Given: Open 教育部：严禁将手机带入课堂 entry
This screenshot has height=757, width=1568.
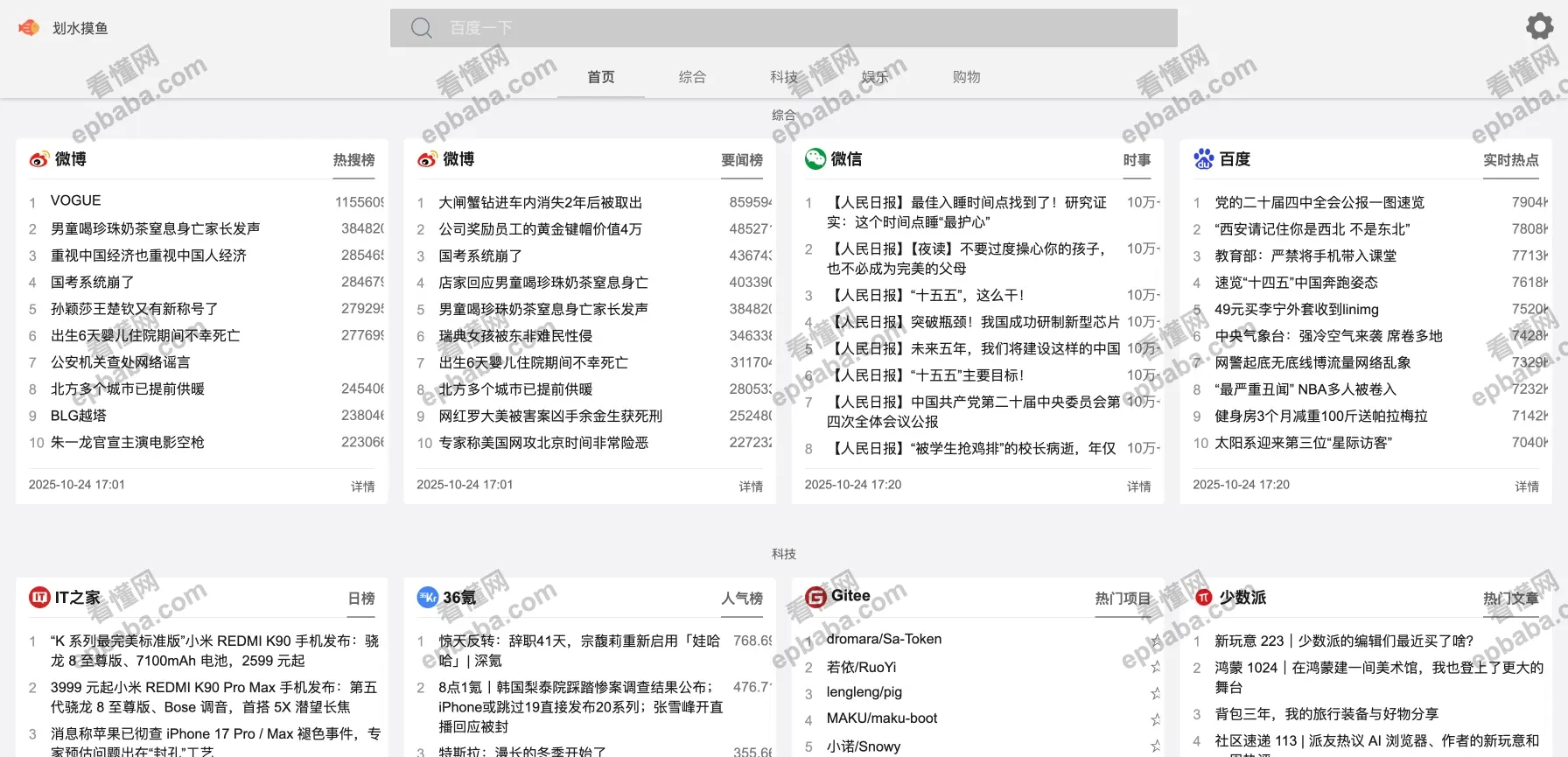Looking at the screenshot, I should pyautogui.click(x=1305, y=256).
